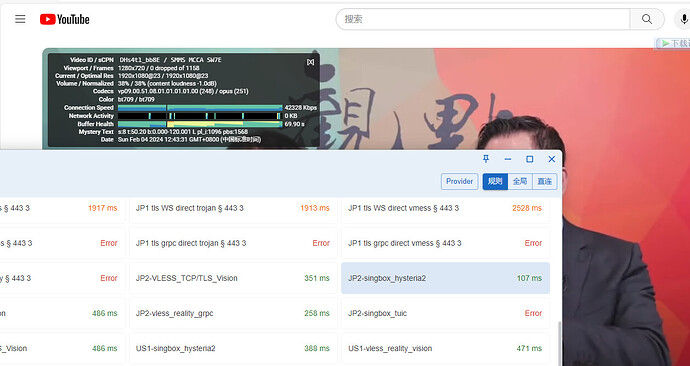690x366 pixels.
Task: Pin the proxy window on top
Action: point(486,159)
